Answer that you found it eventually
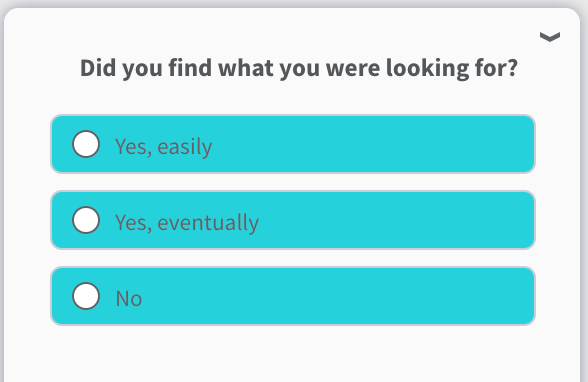This screenshot has width=588, height=382. 292,220
